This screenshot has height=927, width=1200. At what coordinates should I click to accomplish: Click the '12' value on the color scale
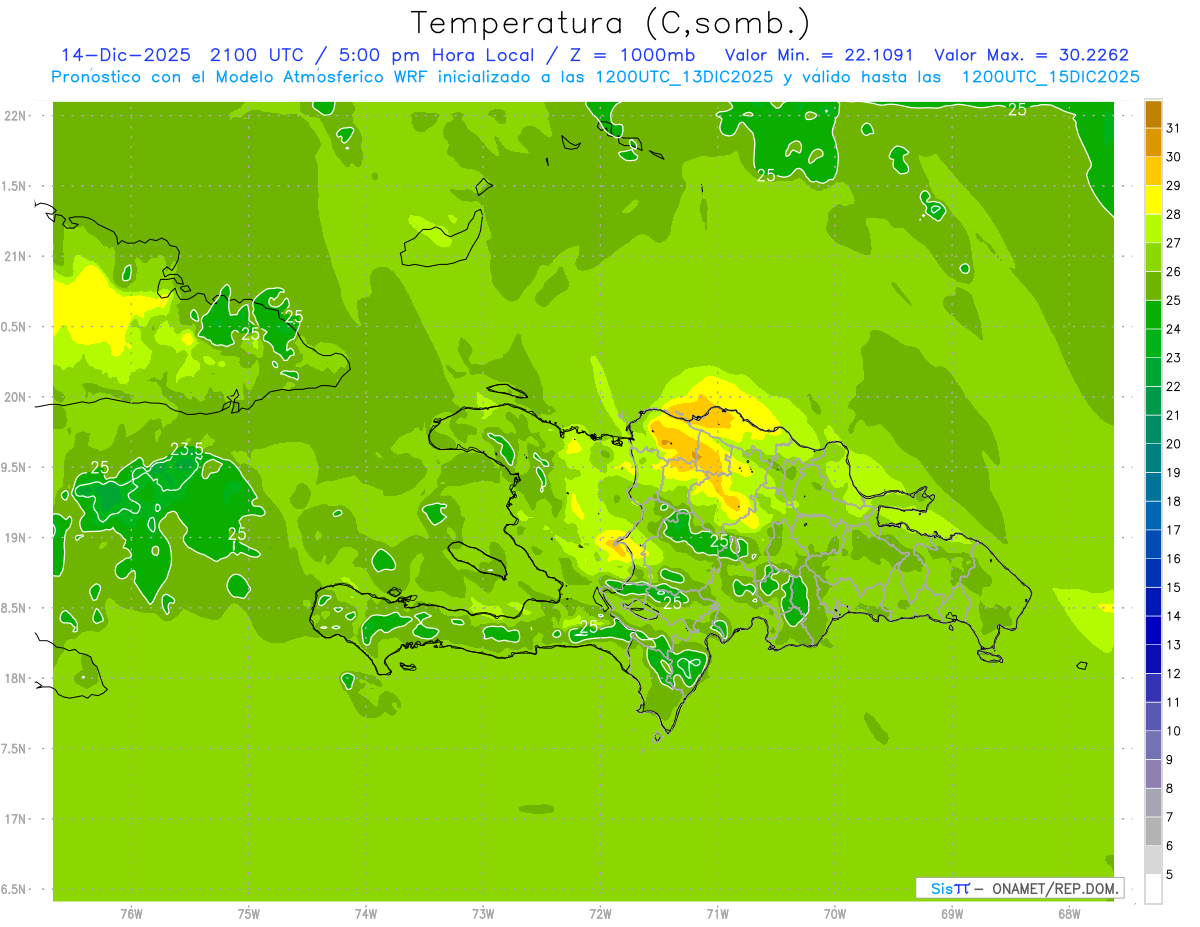coord(1174,673)
